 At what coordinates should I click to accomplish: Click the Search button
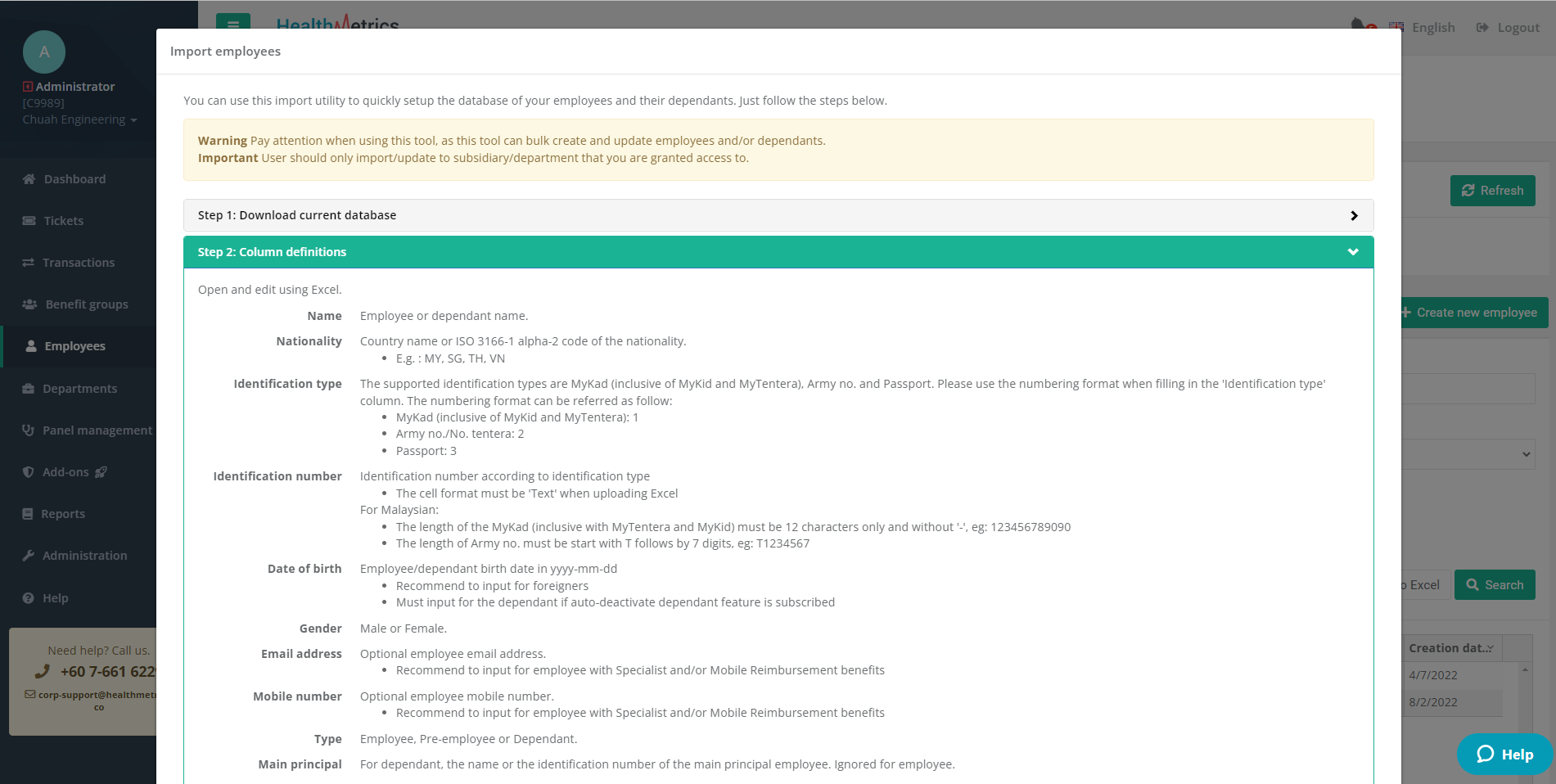[1495, 585]
